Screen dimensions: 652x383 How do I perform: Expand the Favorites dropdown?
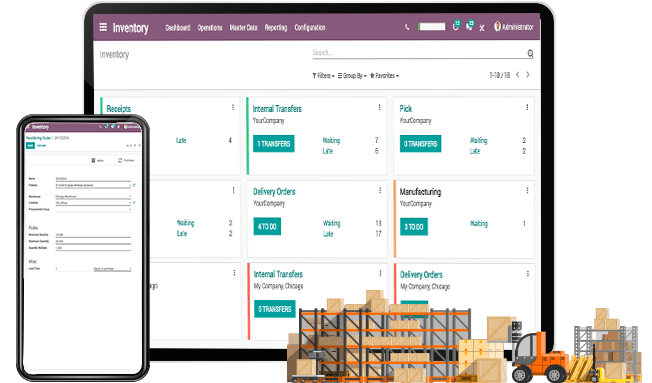[x=384, y=76]
